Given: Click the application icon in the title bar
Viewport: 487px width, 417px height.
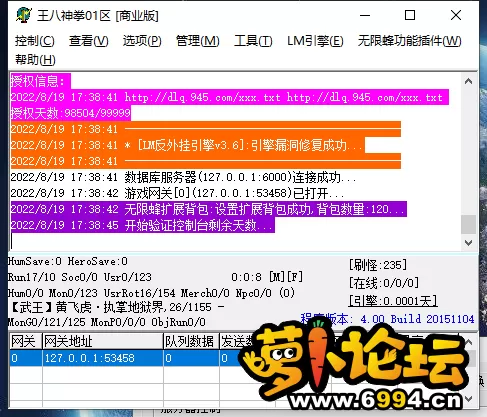Looking at the screenshot, I should coord(24,15).
